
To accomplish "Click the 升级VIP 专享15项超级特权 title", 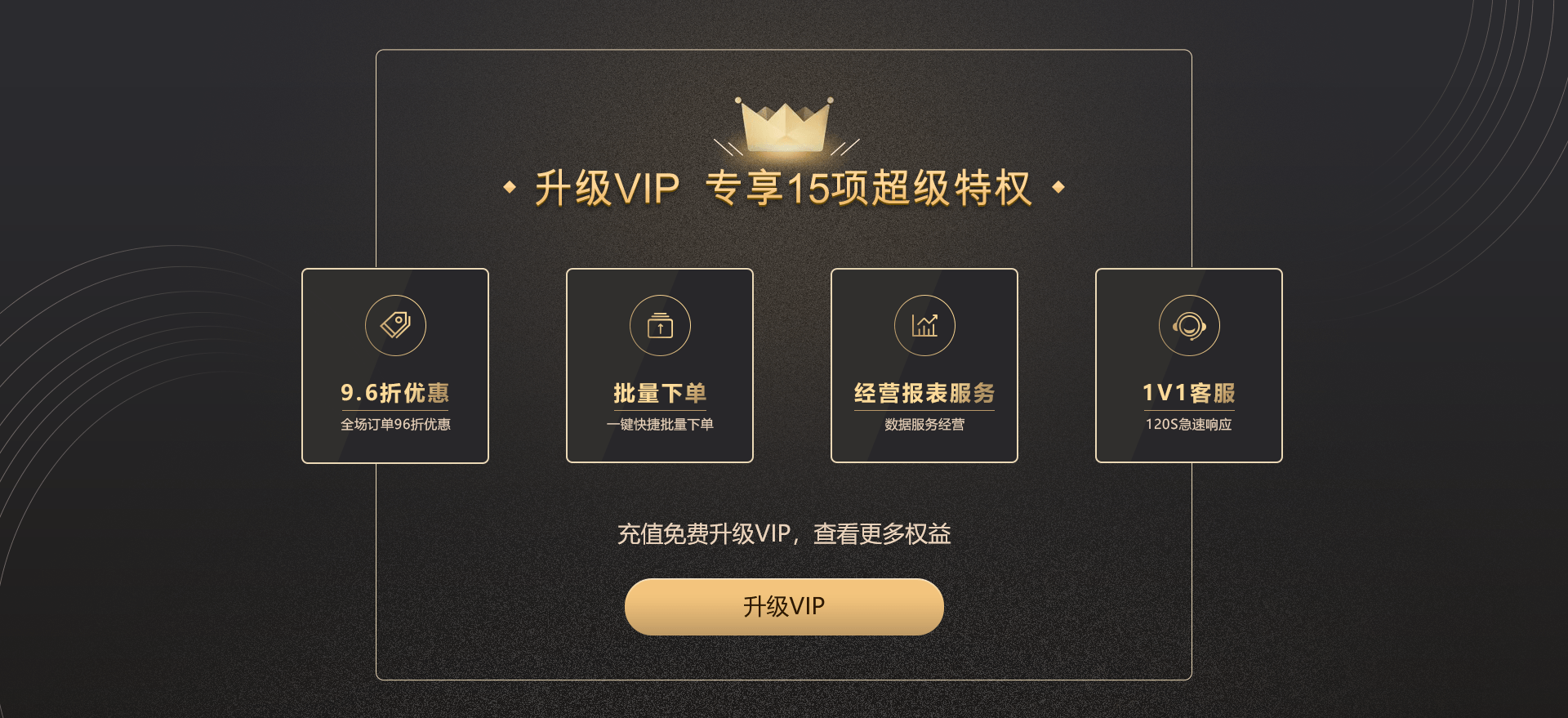I will click(784, 188).
